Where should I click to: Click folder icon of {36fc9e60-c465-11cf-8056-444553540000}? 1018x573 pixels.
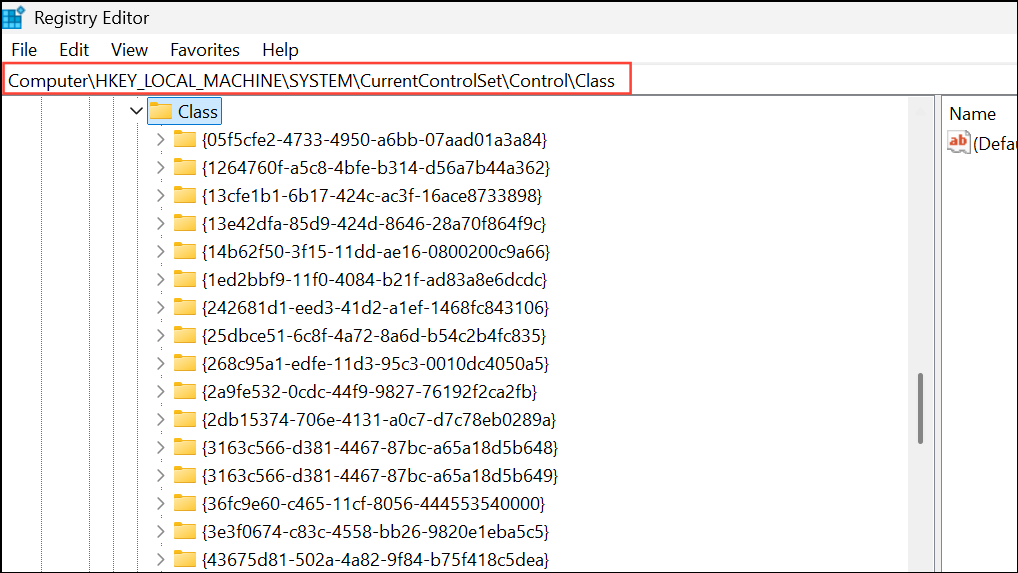(185, 503)
